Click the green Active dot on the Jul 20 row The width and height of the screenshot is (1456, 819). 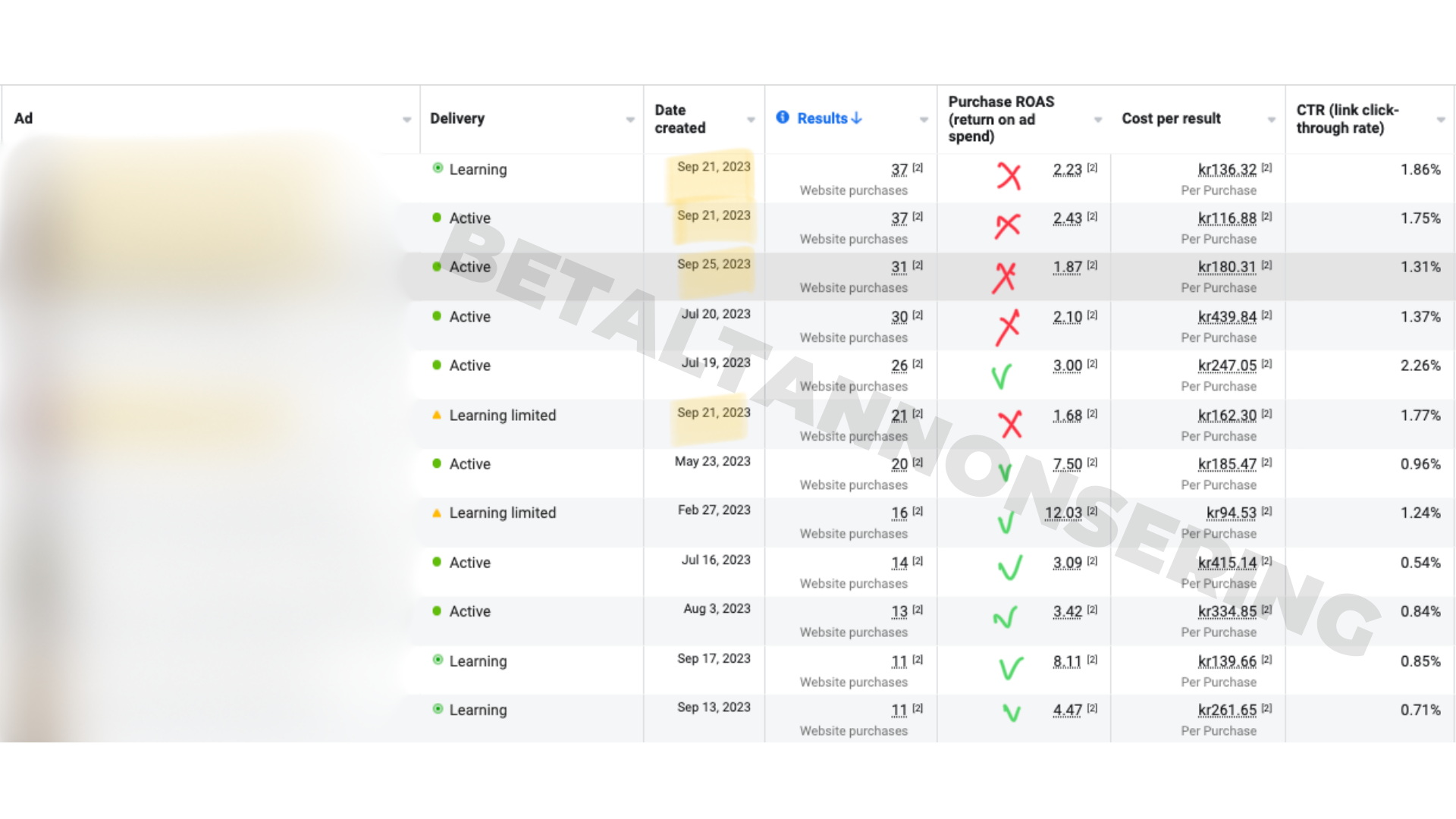(x=437, y=316)
